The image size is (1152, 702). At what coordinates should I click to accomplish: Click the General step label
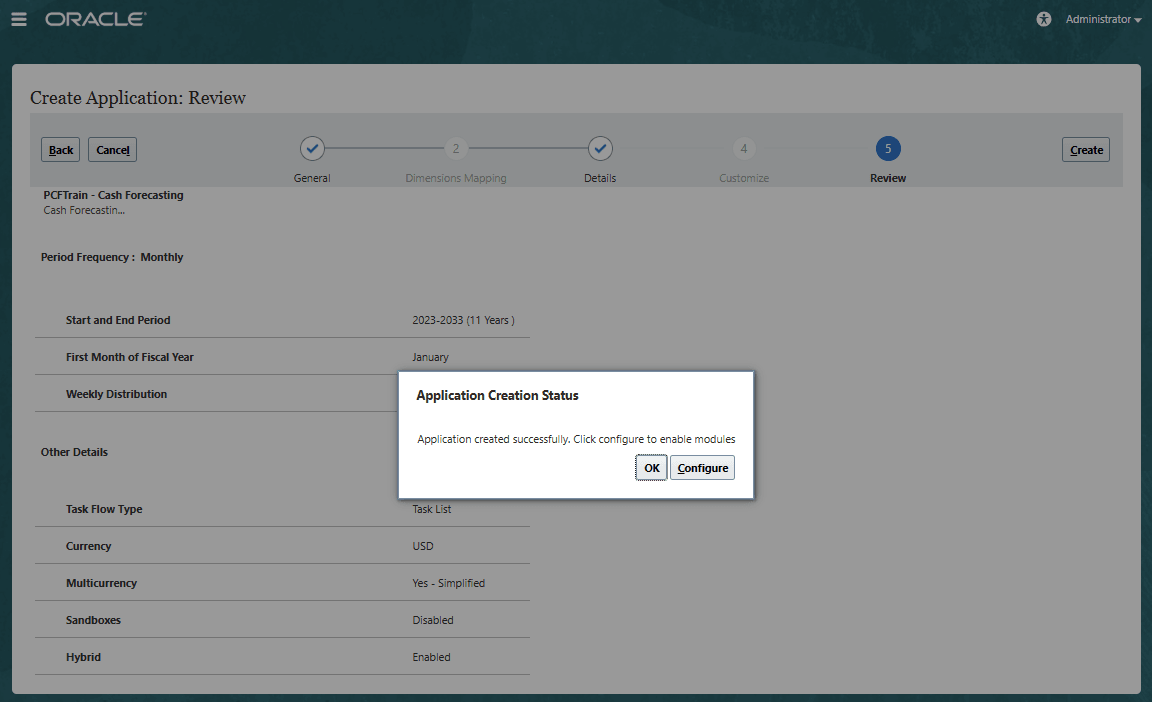(x=312, y=178)
